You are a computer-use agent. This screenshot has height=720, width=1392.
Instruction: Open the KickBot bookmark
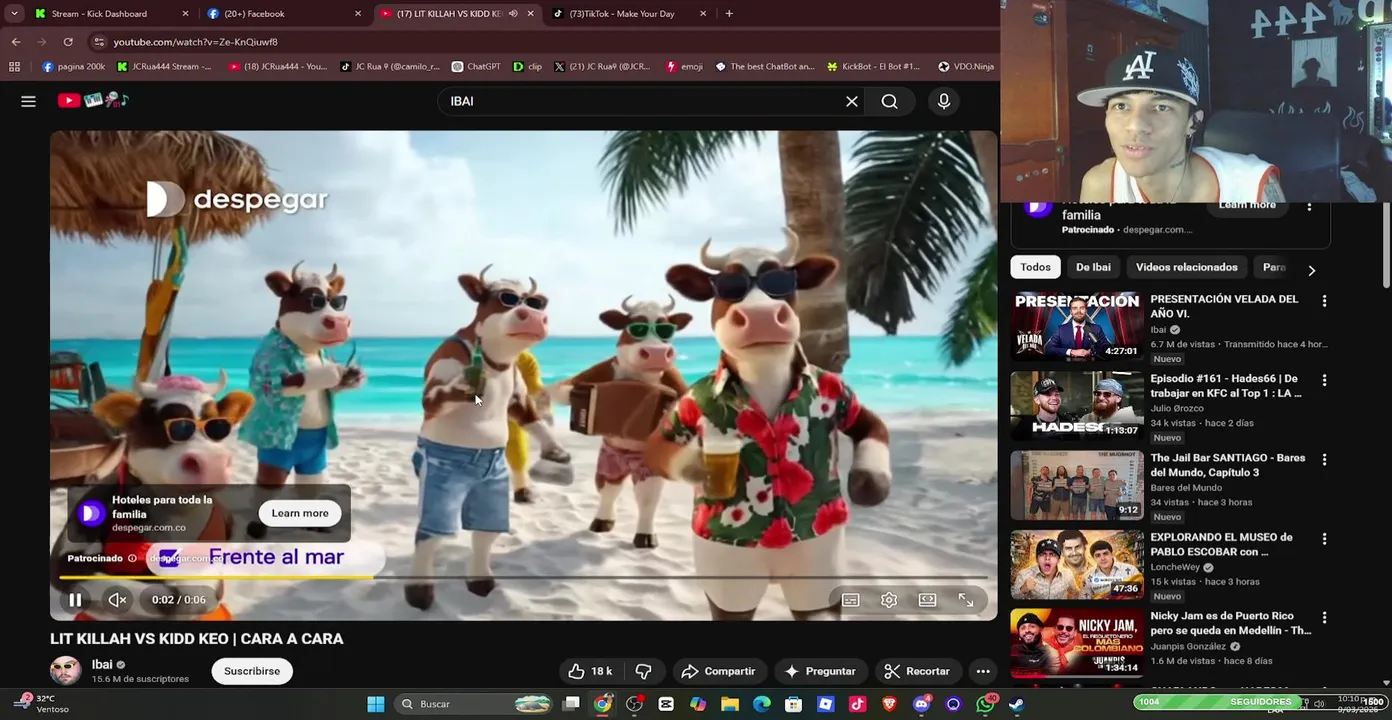(x=872, y=67)
